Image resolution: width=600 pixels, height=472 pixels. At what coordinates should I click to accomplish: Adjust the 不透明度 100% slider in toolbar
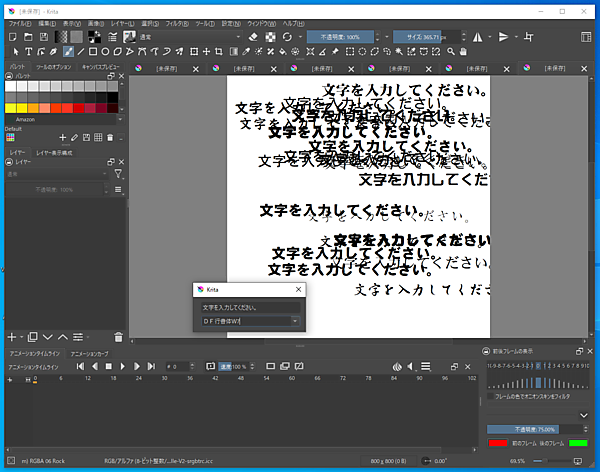(x=340, y=36)
